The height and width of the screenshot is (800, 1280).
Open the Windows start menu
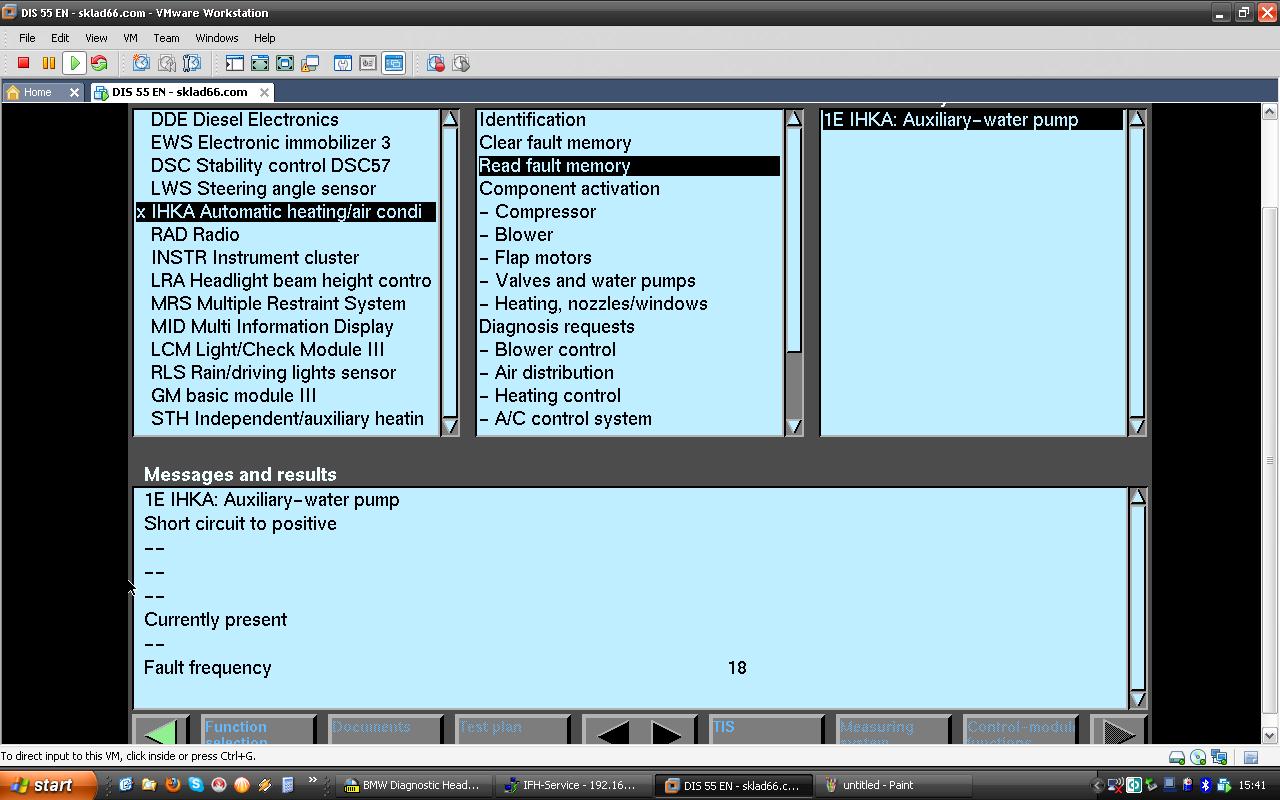pos(48,785)
